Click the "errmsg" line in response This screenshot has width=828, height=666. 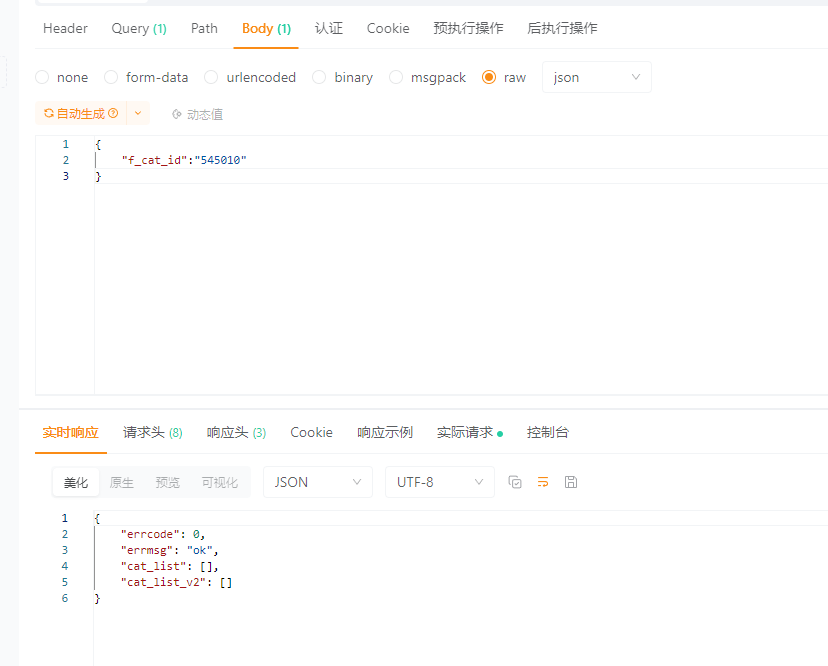169,550
